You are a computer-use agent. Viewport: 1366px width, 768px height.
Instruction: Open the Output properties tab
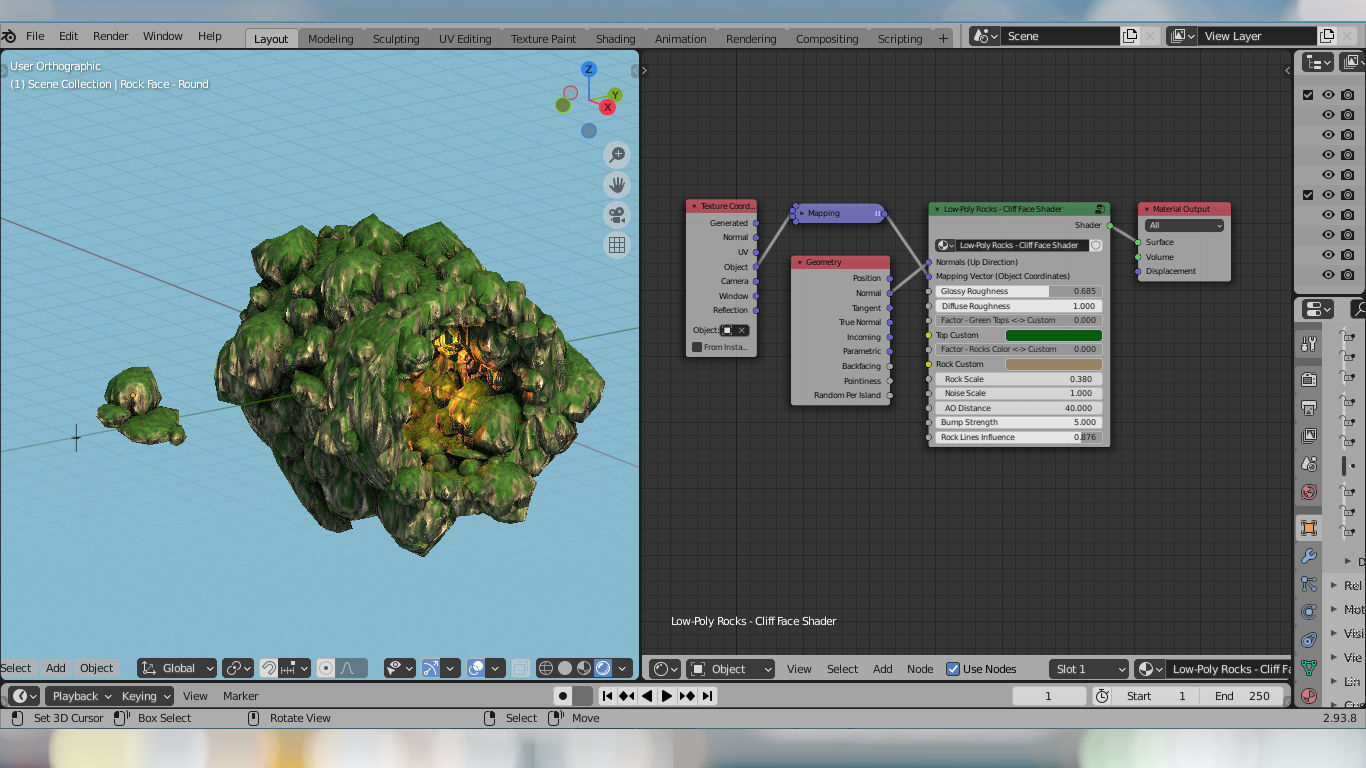point(1309,407)
